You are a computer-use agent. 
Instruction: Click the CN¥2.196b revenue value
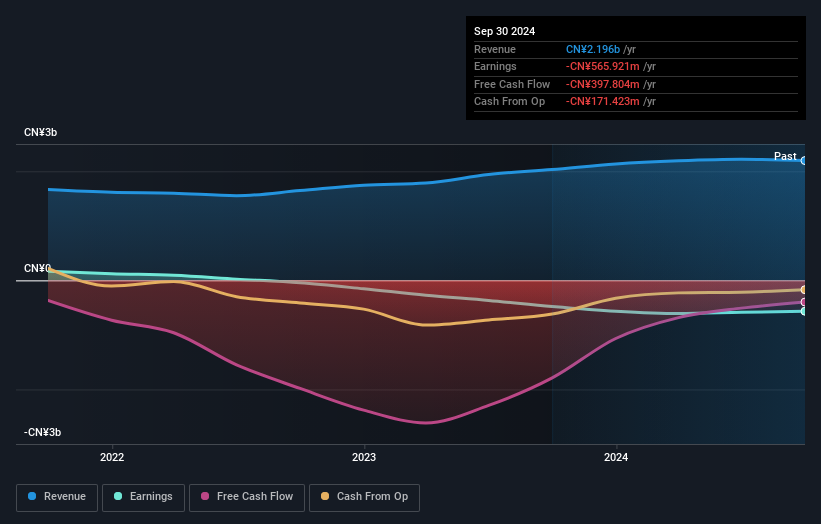tap(593, 49)
